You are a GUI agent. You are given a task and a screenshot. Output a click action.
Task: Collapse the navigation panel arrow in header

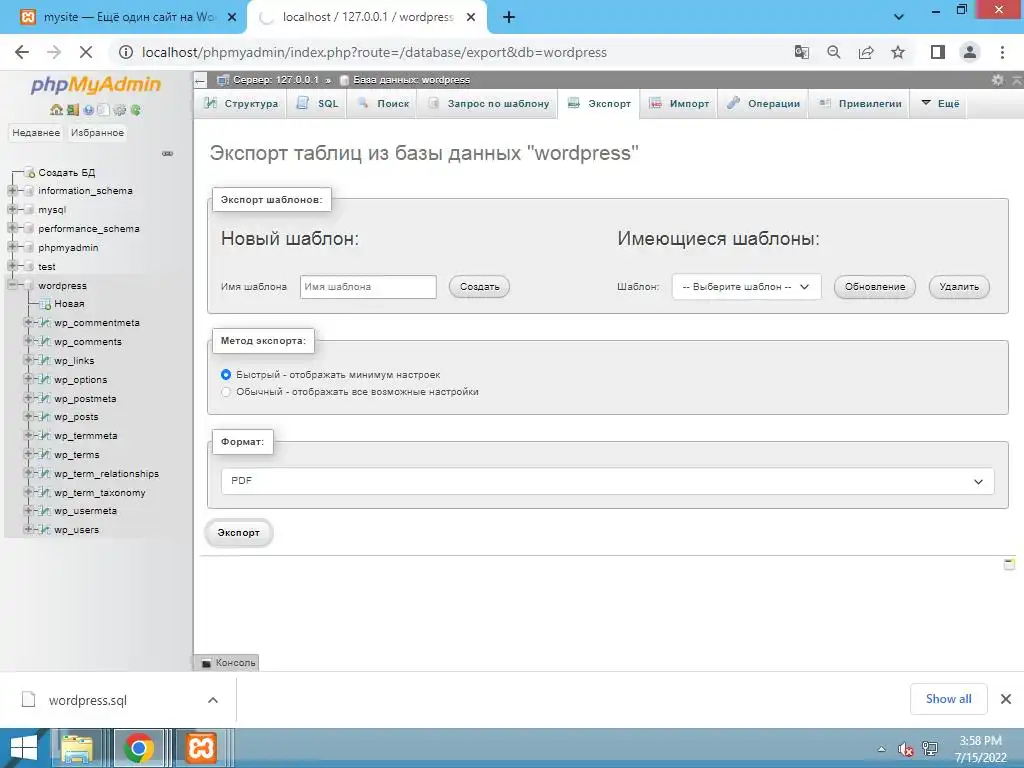(x=200, y=80)
